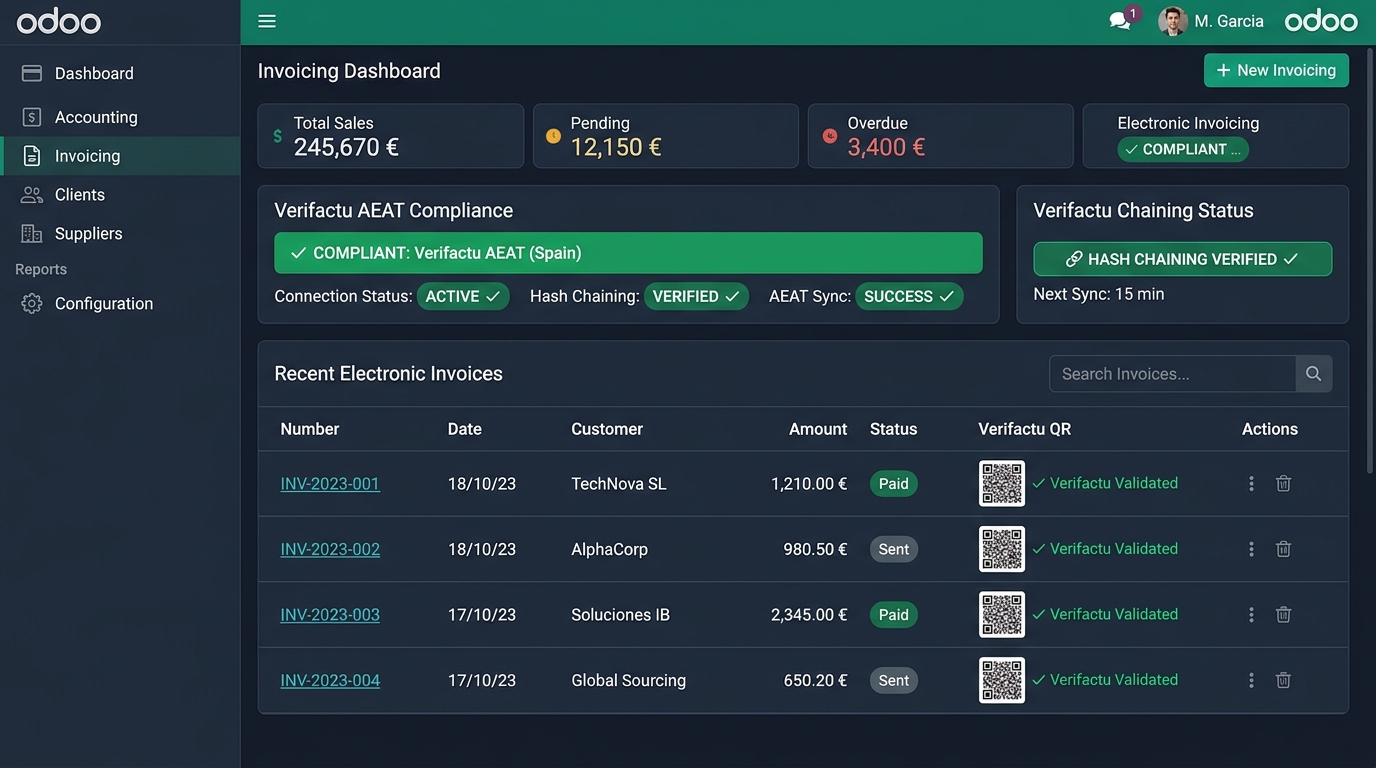
Task: Open invoice link INV-2023-002
Action: [330, 549]
